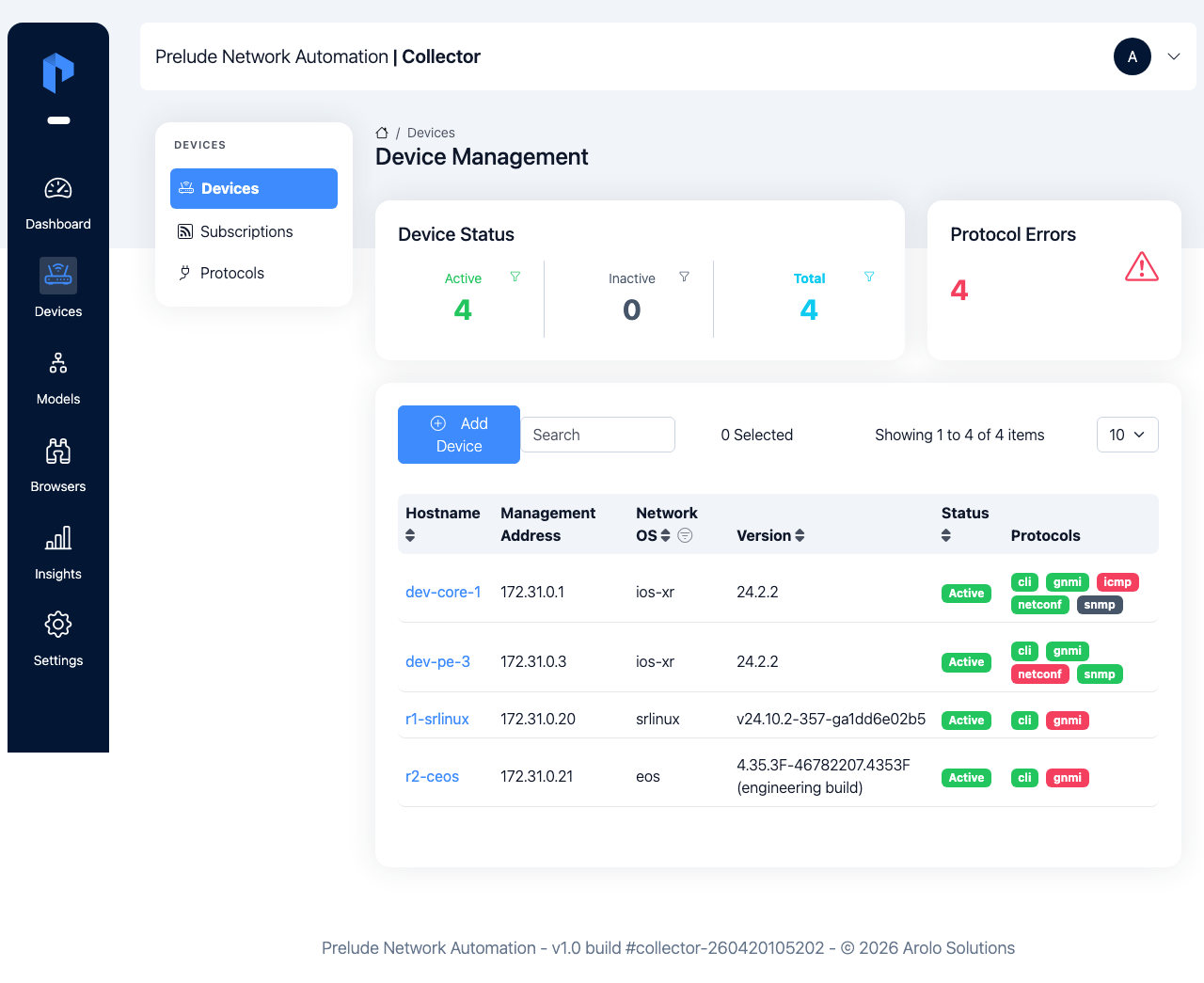Click the Total count 4

809,309
